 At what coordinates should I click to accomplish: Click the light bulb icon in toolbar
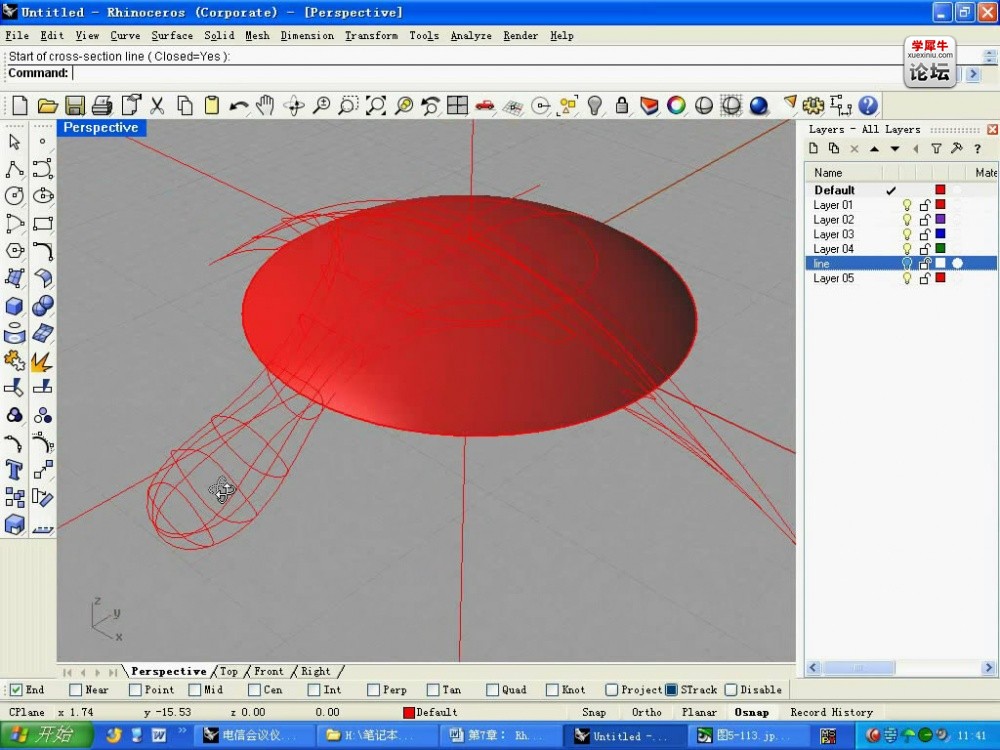coord(594,105)
